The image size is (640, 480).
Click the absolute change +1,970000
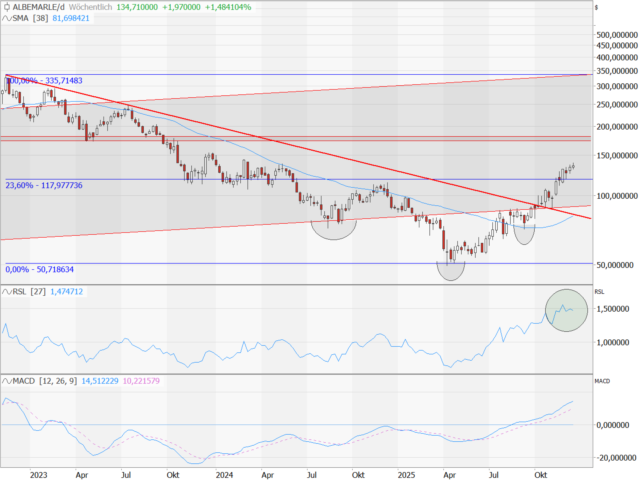pos(181,7)
